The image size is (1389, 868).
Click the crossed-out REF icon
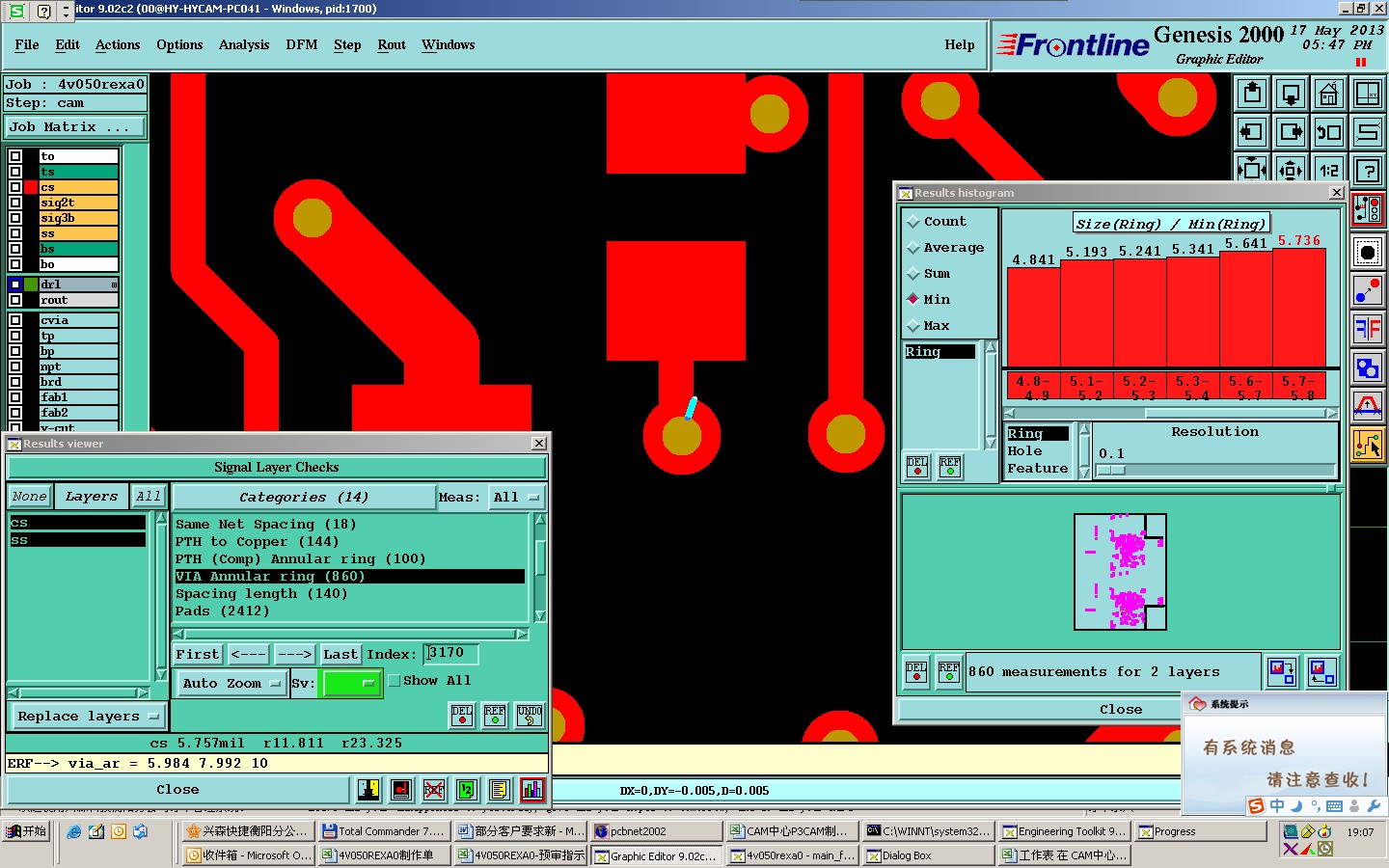click(434, 790)
